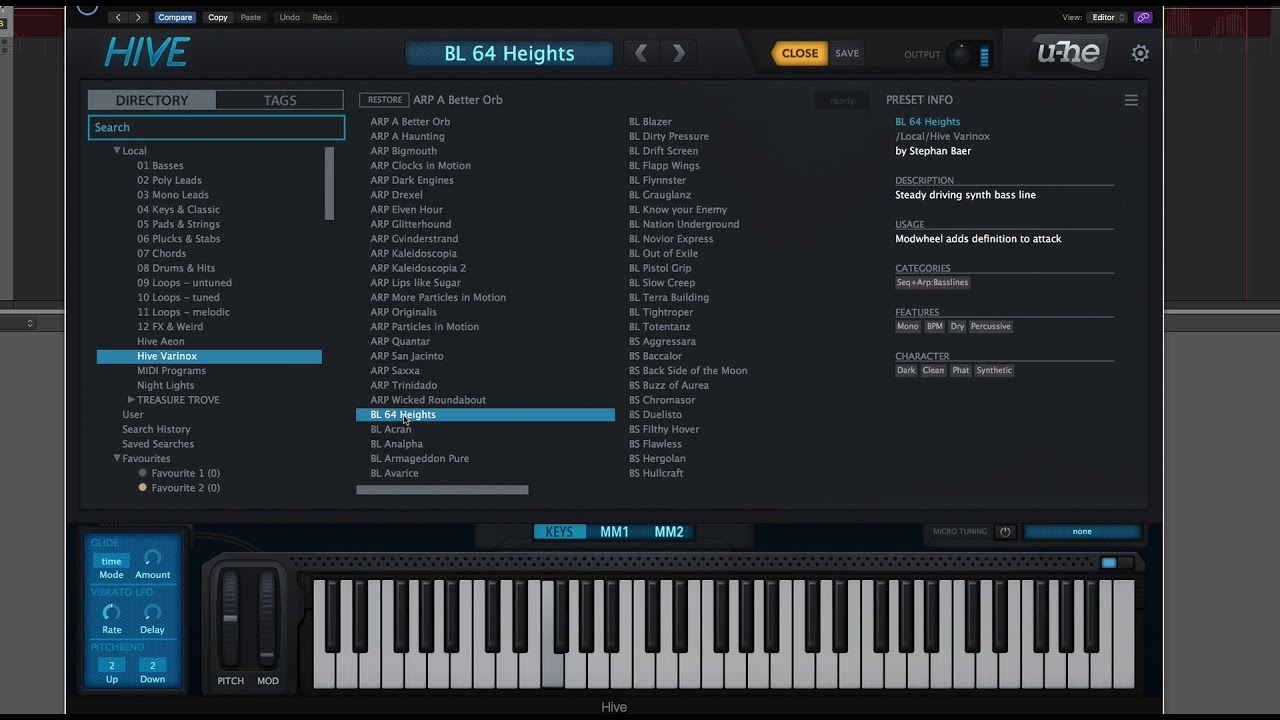Toggle the Mono feature tag

click(x=907, y=326)
